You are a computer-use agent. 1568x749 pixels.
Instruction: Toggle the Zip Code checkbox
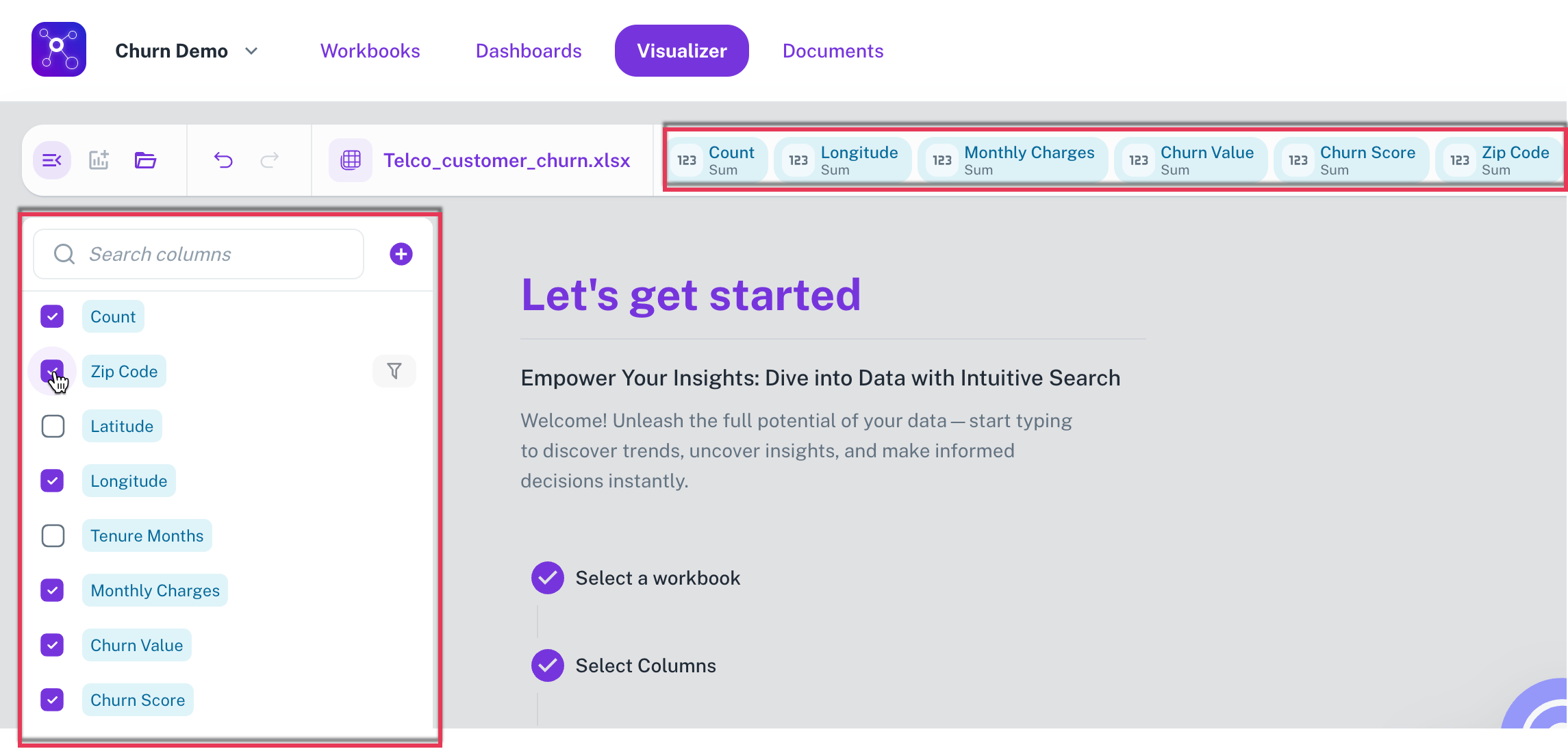(53, 371)
